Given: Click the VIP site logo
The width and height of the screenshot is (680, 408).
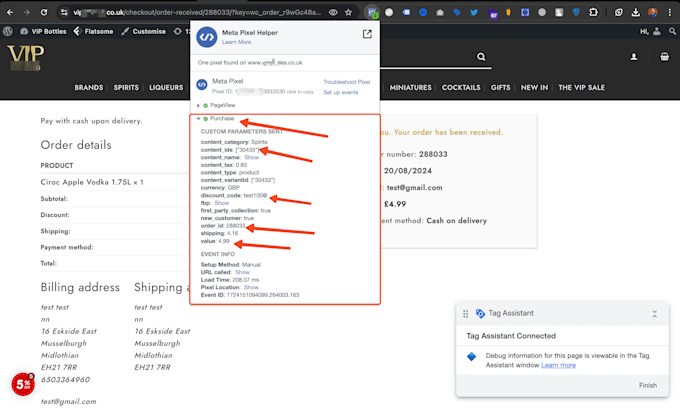Looking at the screenshot, I should [26, 58].
